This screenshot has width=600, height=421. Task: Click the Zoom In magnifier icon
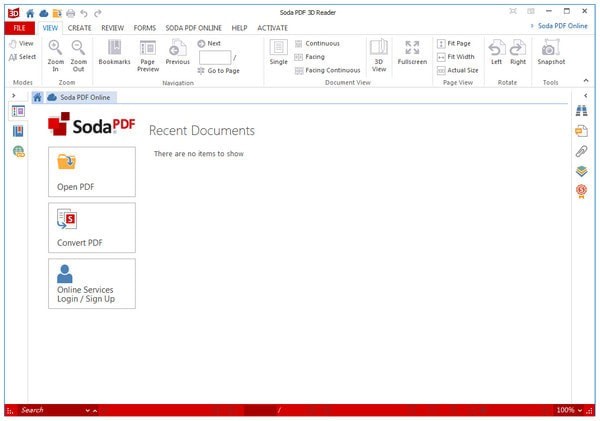(x=55, y=49)
